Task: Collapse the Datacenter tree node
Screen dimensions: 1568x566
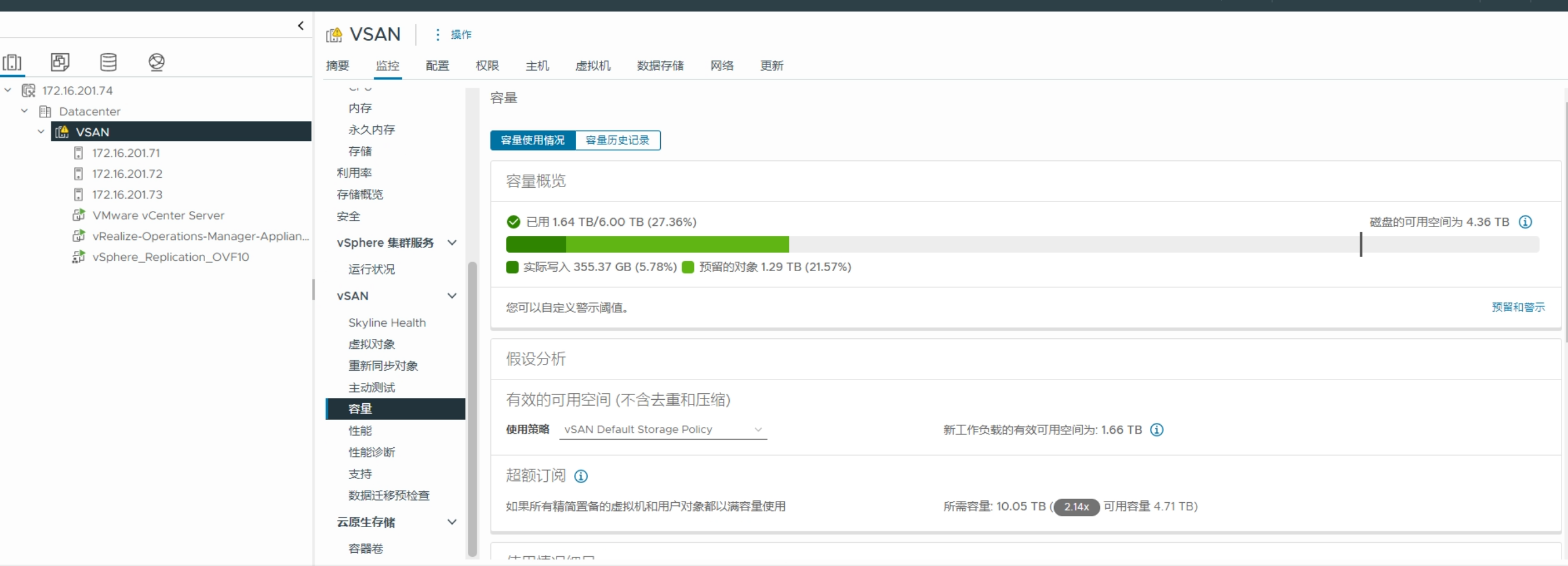Action: [24, 111]
